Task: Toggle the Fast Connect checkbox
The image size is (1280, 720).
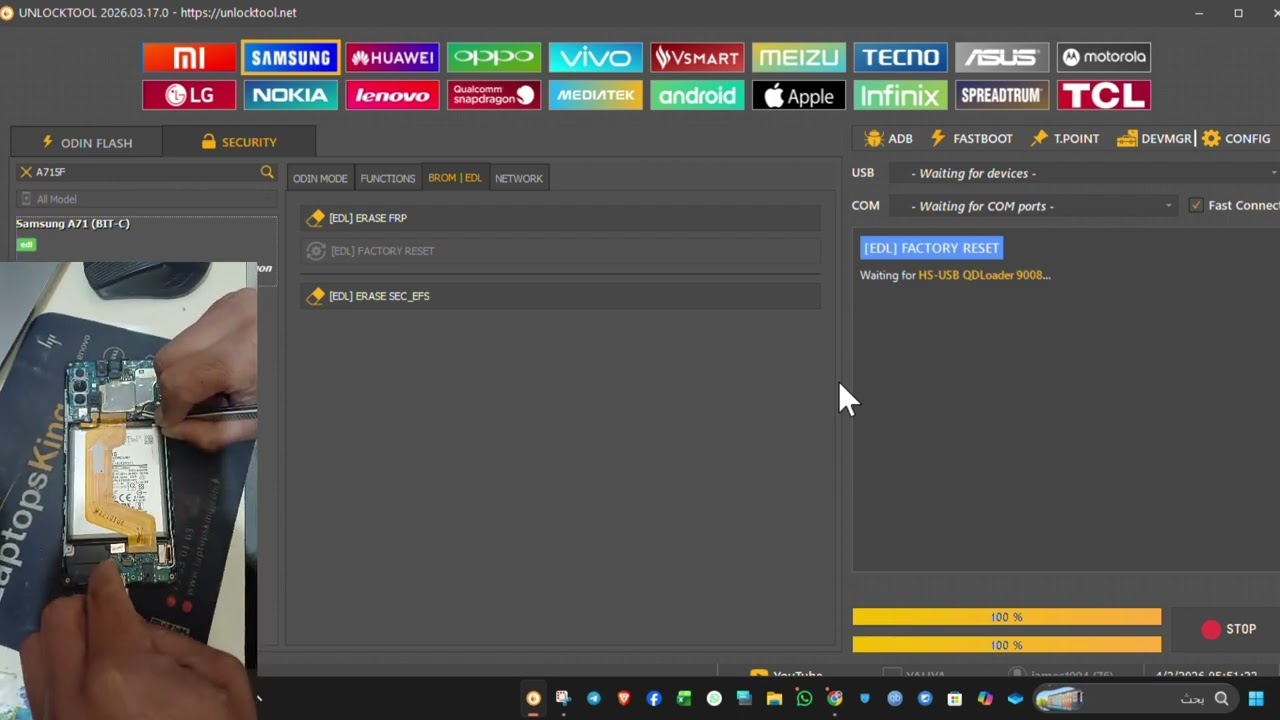Action: 1196,205
